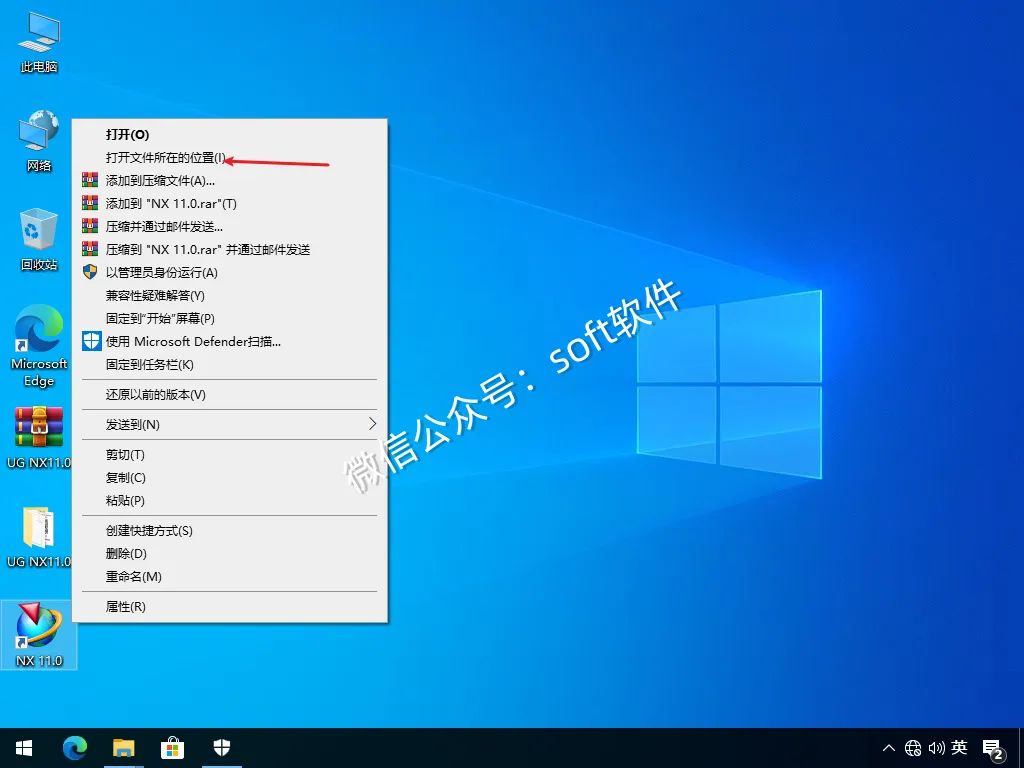The width and height of the screenshot is (1024, 768).
Task: Open the network globe tray icon
Action: (x=913, y=748)
